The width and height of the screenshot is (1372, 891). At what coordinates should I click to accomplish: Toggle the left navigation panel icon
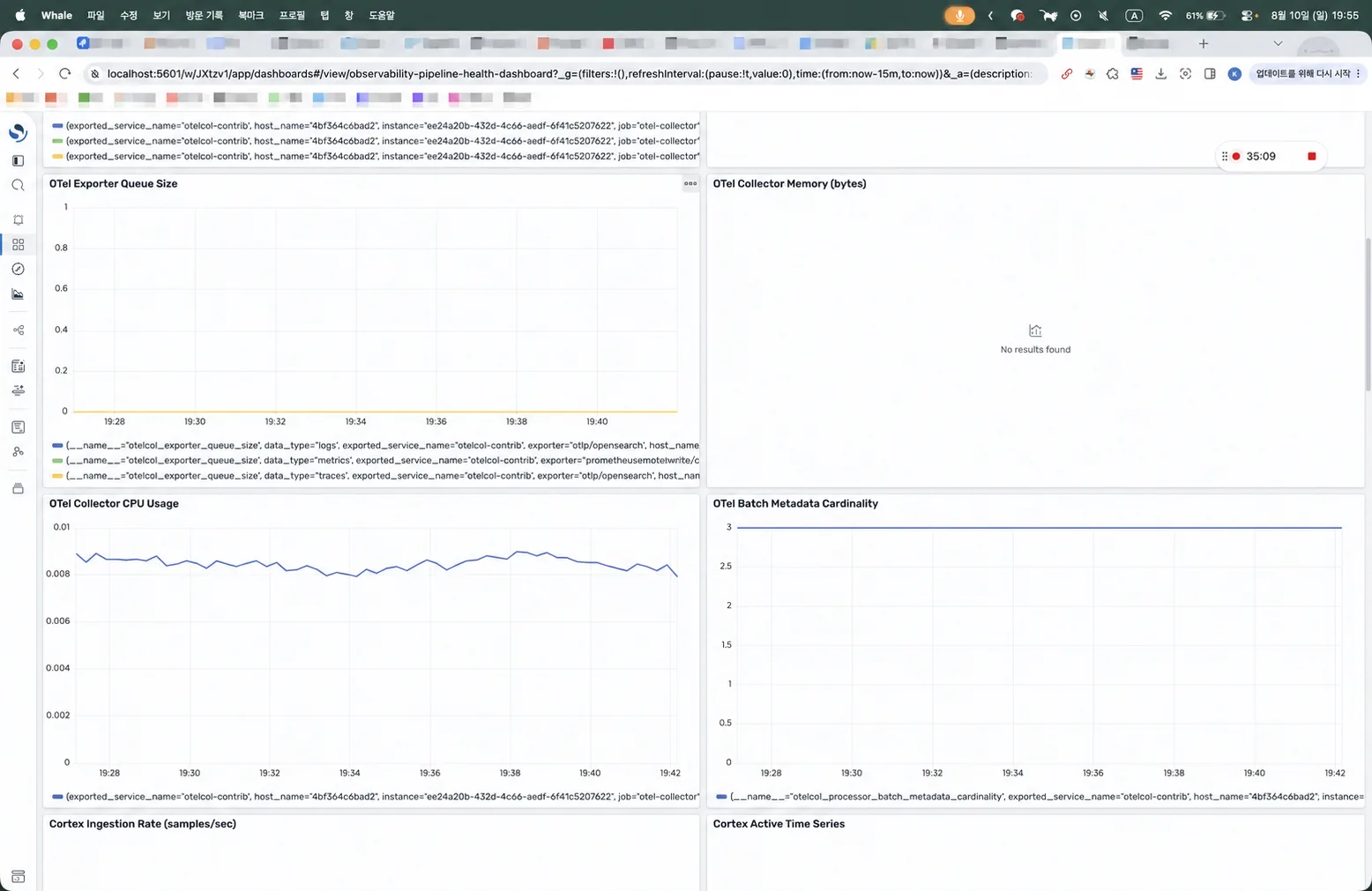(18, 160)
